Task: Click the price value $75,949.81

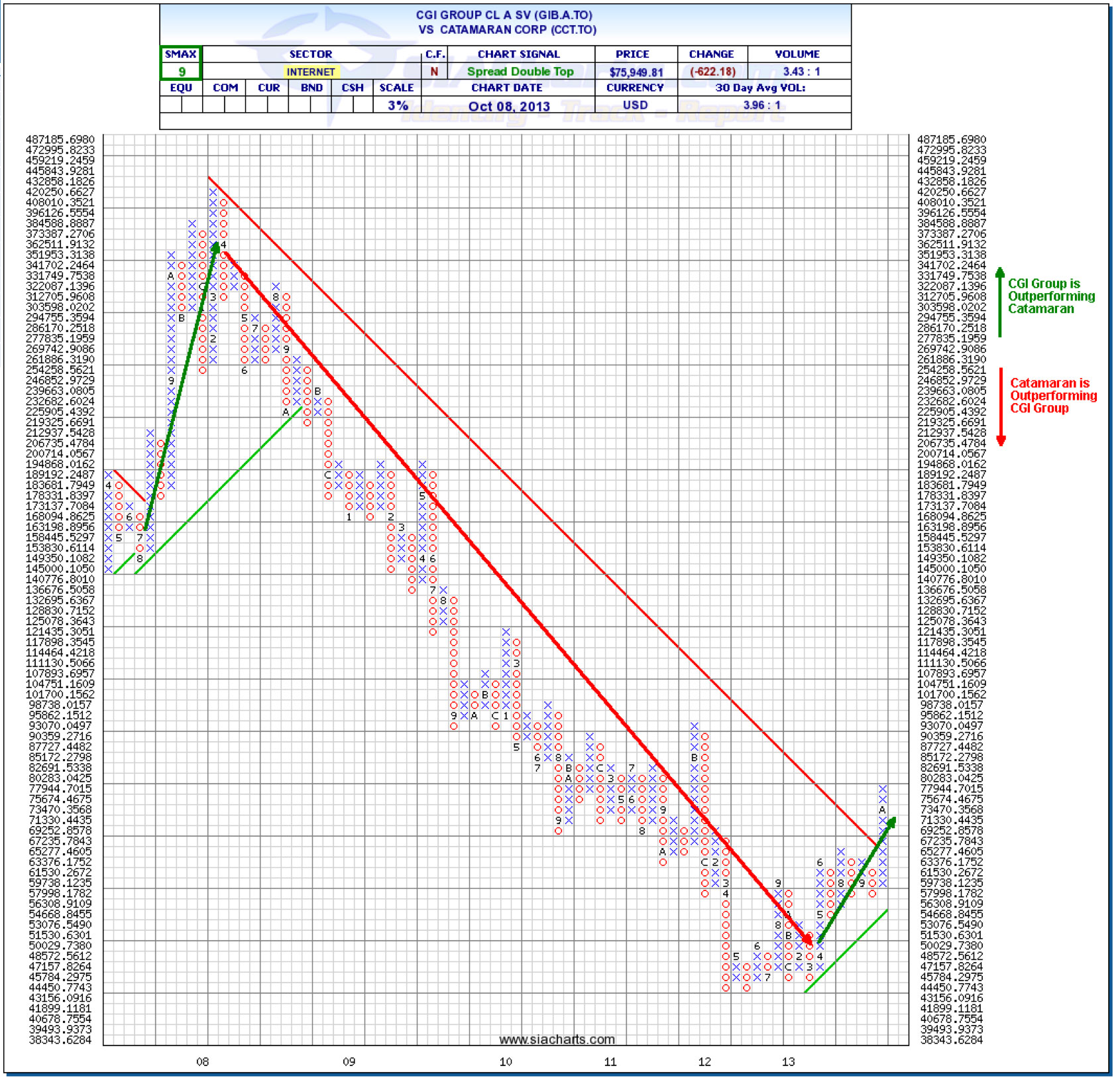Action: (x=636, y=72)
